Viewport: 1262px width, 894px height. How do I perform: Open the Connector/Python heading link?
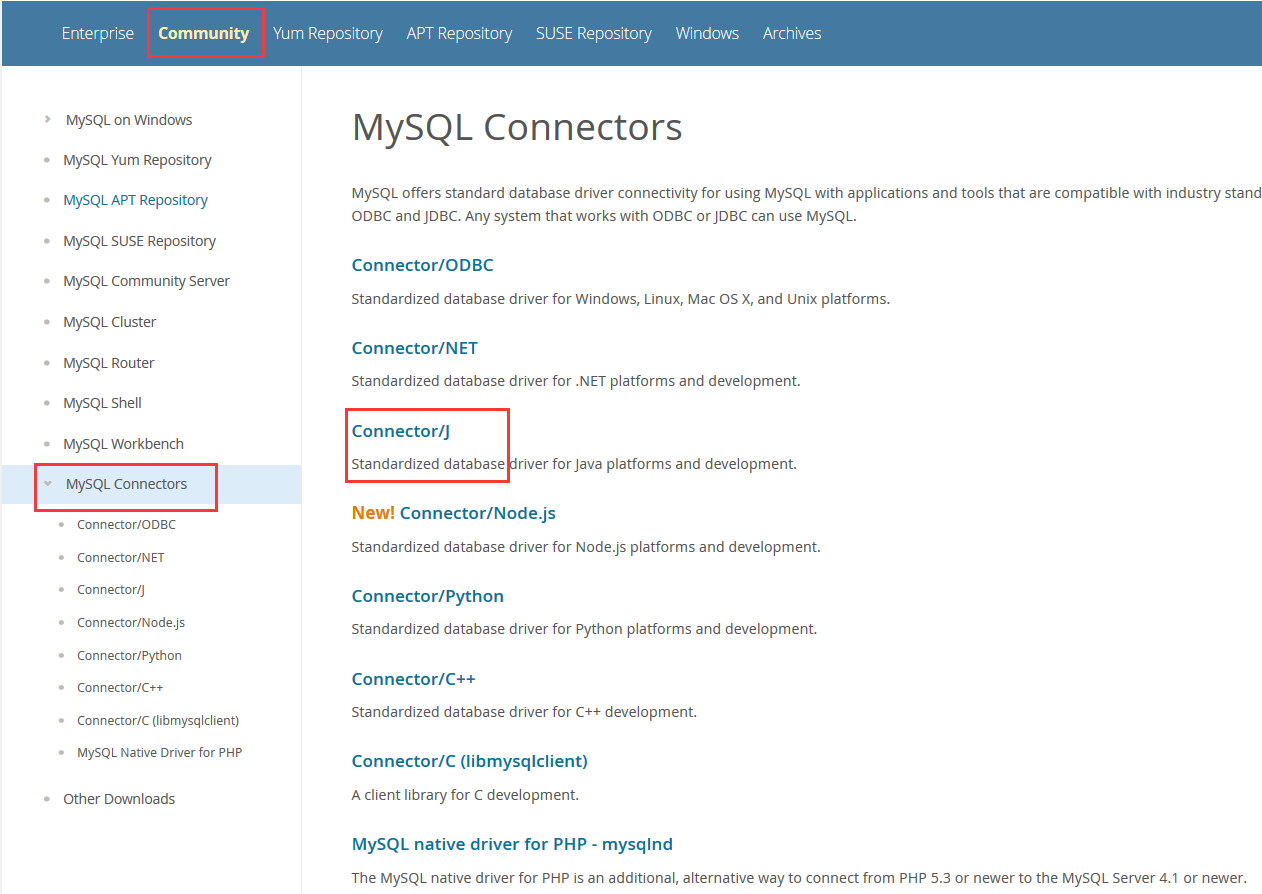[427, 595]
